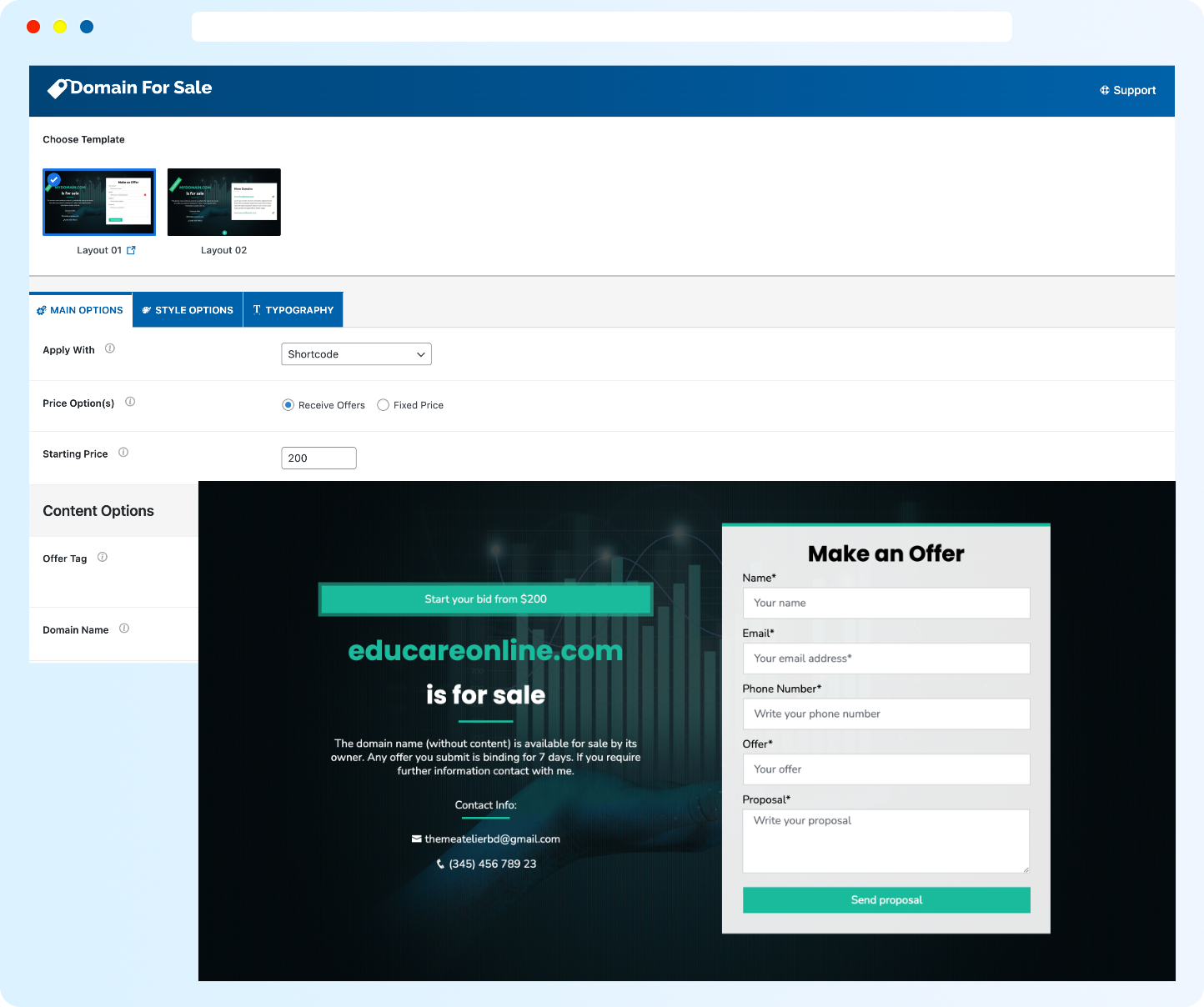This screenshot has width=1204, height=1007.
Task: Open the Apply With Shortcode dropdown
Action: point(356,354)
